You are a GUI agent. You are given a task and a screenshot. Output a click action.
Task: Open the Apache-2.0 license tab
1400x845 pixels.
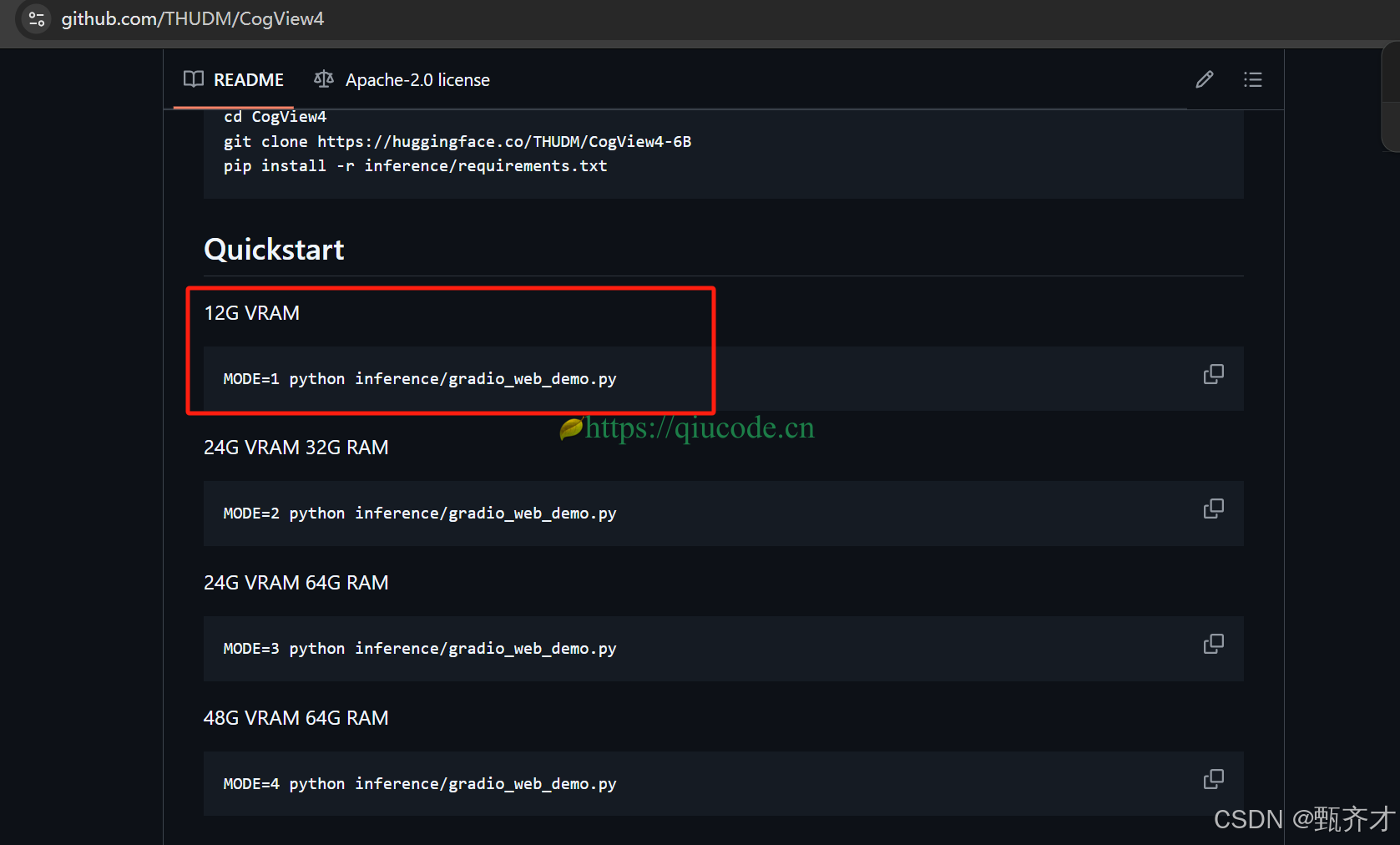coord(402,80)
